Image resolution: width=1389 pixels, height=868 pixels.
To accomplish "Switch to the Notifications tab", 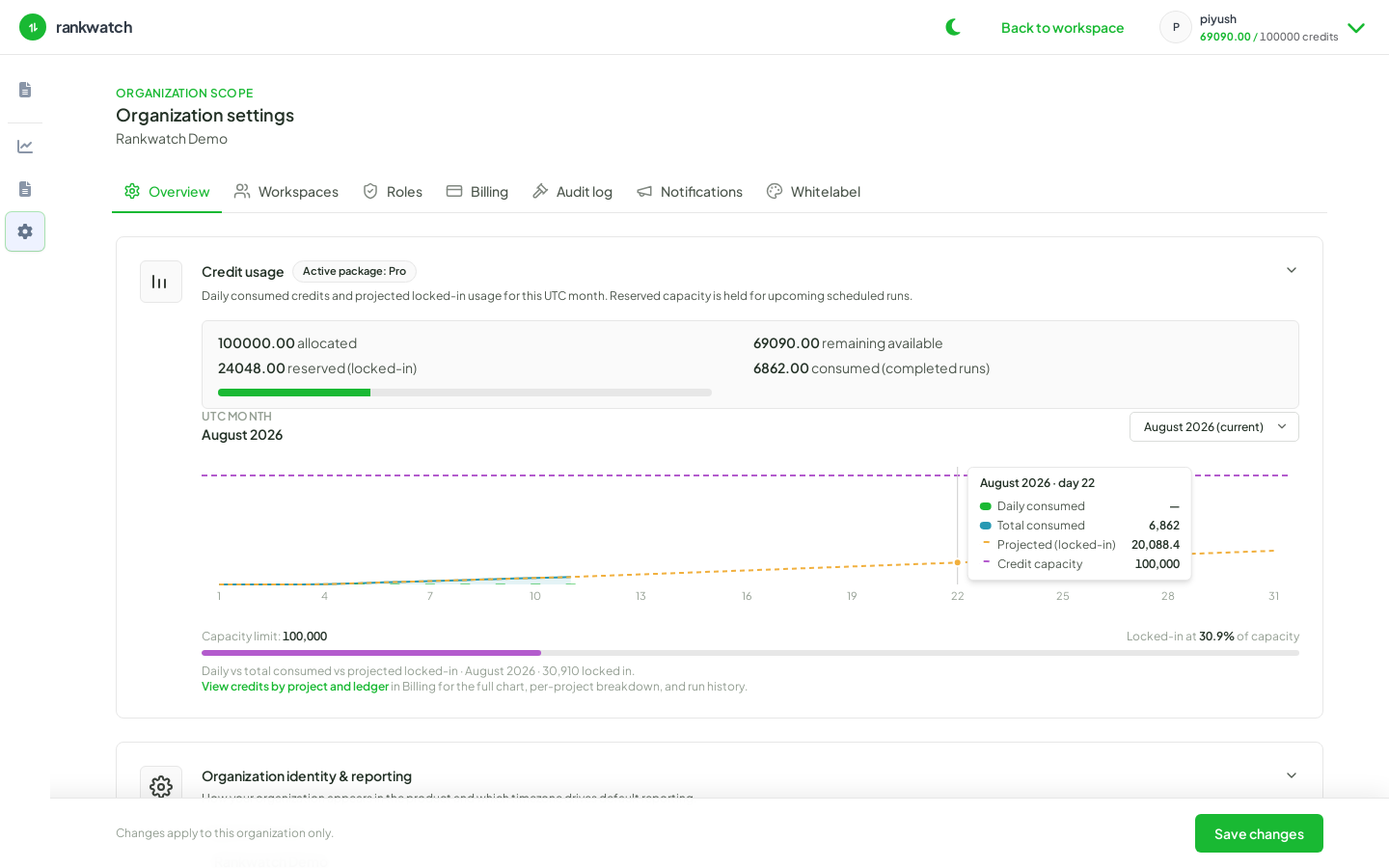I will click(690, 192).
